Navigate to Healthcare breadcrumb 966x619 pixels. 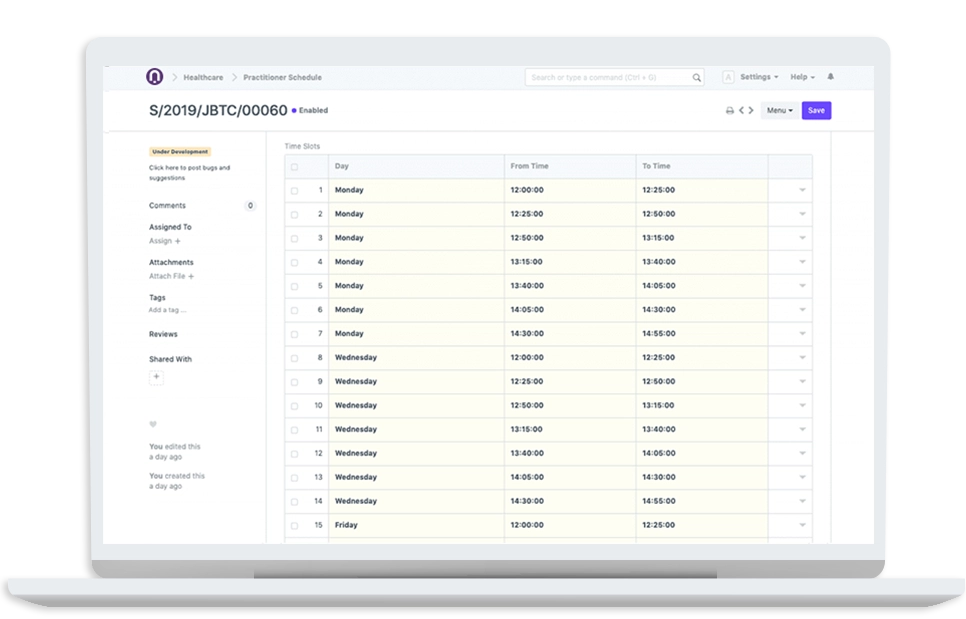pos(203,77)
